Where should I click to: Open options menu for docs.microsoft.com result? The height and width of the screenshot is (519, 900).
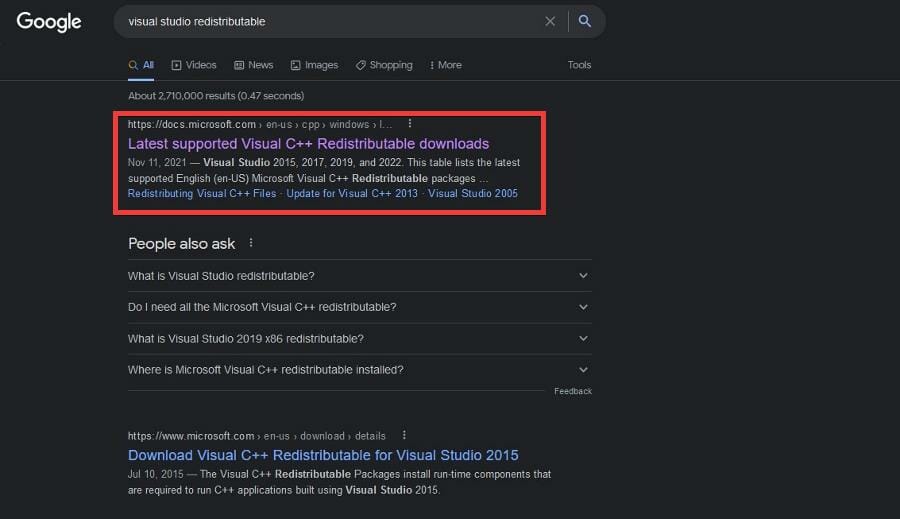pos(410,124)
